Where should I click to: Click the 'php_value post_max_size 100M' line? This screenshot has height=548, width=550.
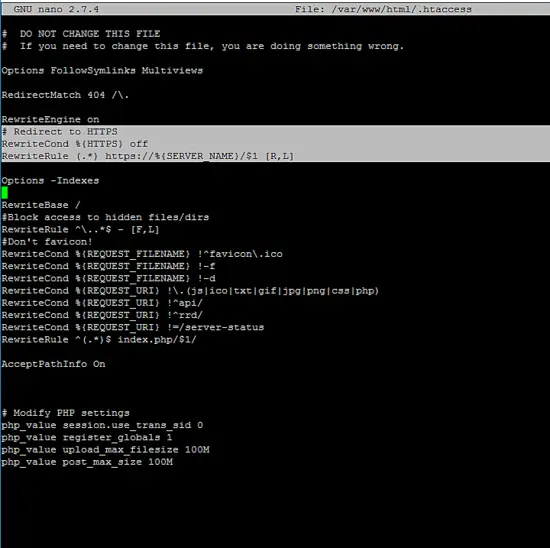(x=87, y=462)
